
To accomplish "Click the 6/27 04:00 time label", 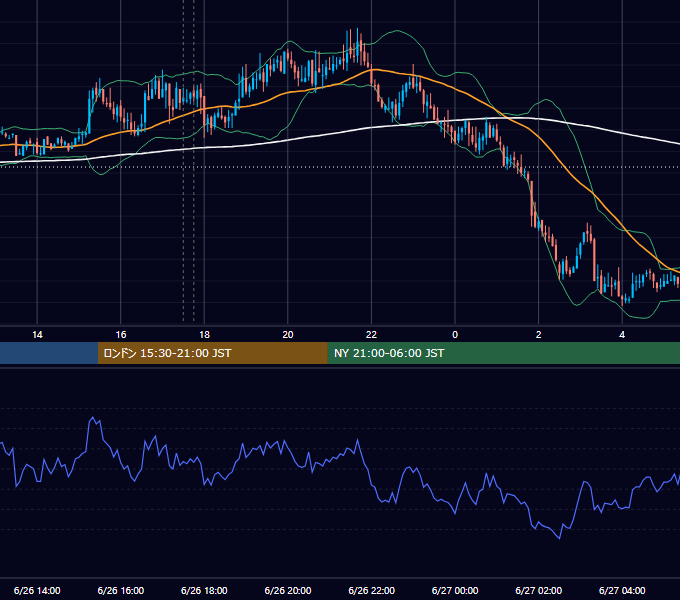I will pos(622,590).
